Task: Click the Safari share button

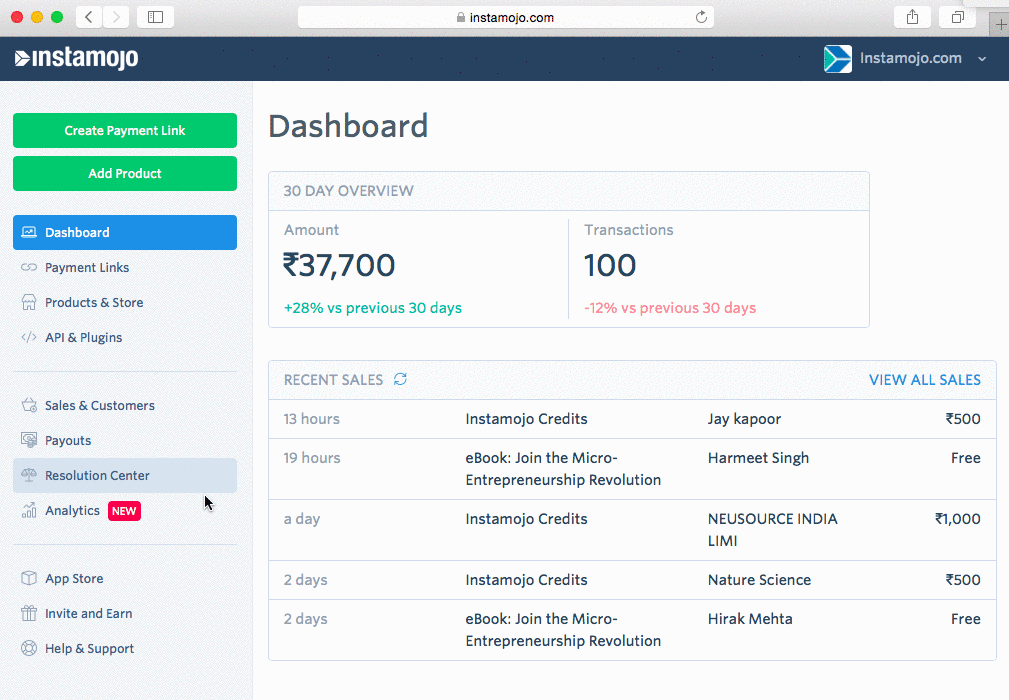Action: [x=912, y=17]
